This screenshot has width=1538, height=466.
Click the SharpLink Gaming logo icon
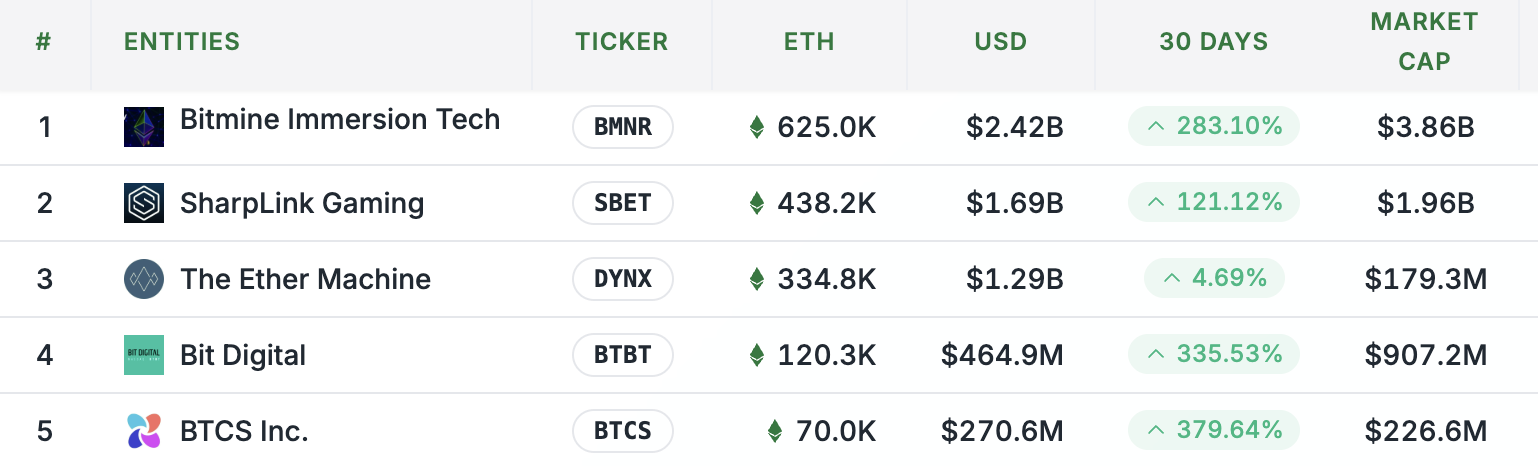click(144, 203)
